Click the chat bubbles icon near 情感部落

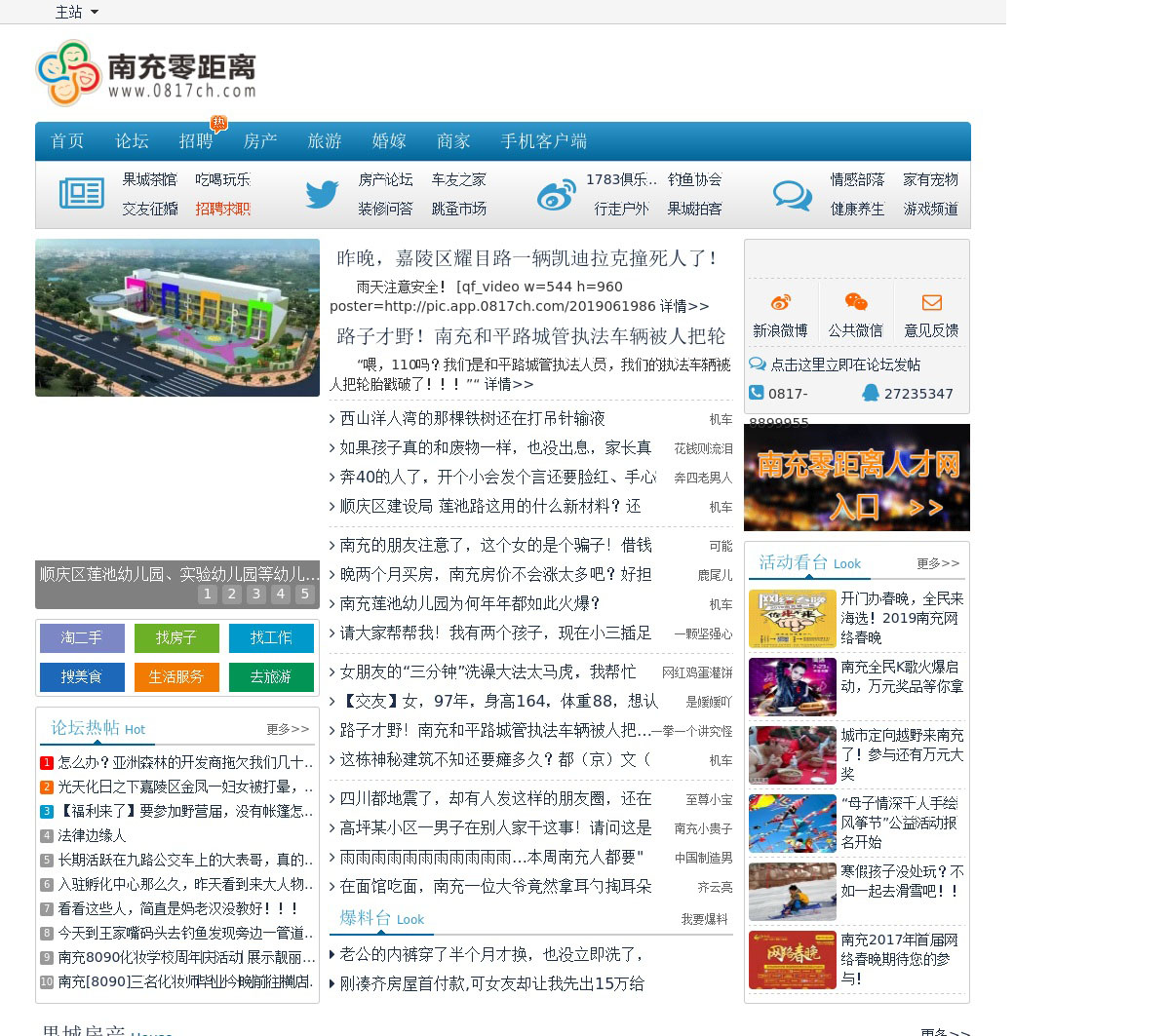pyautogui.click(x=792, y=195)
